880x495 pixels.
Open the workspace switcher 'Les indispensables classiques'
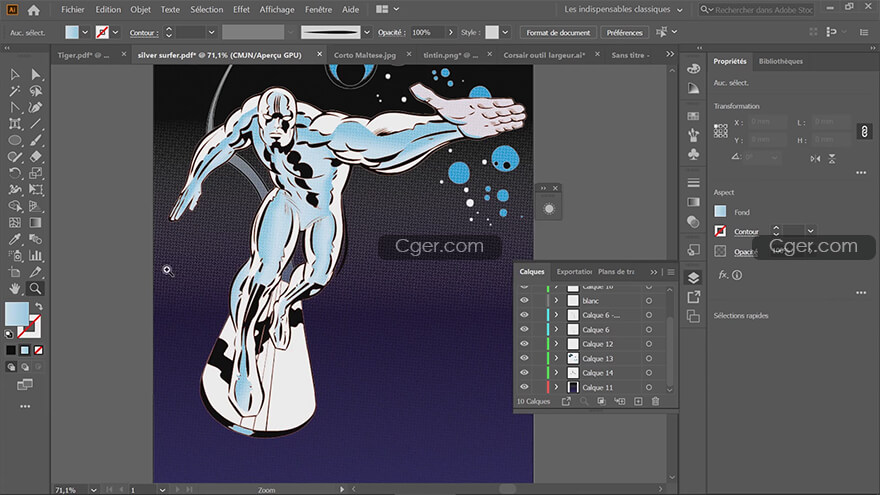click(623, 10)
